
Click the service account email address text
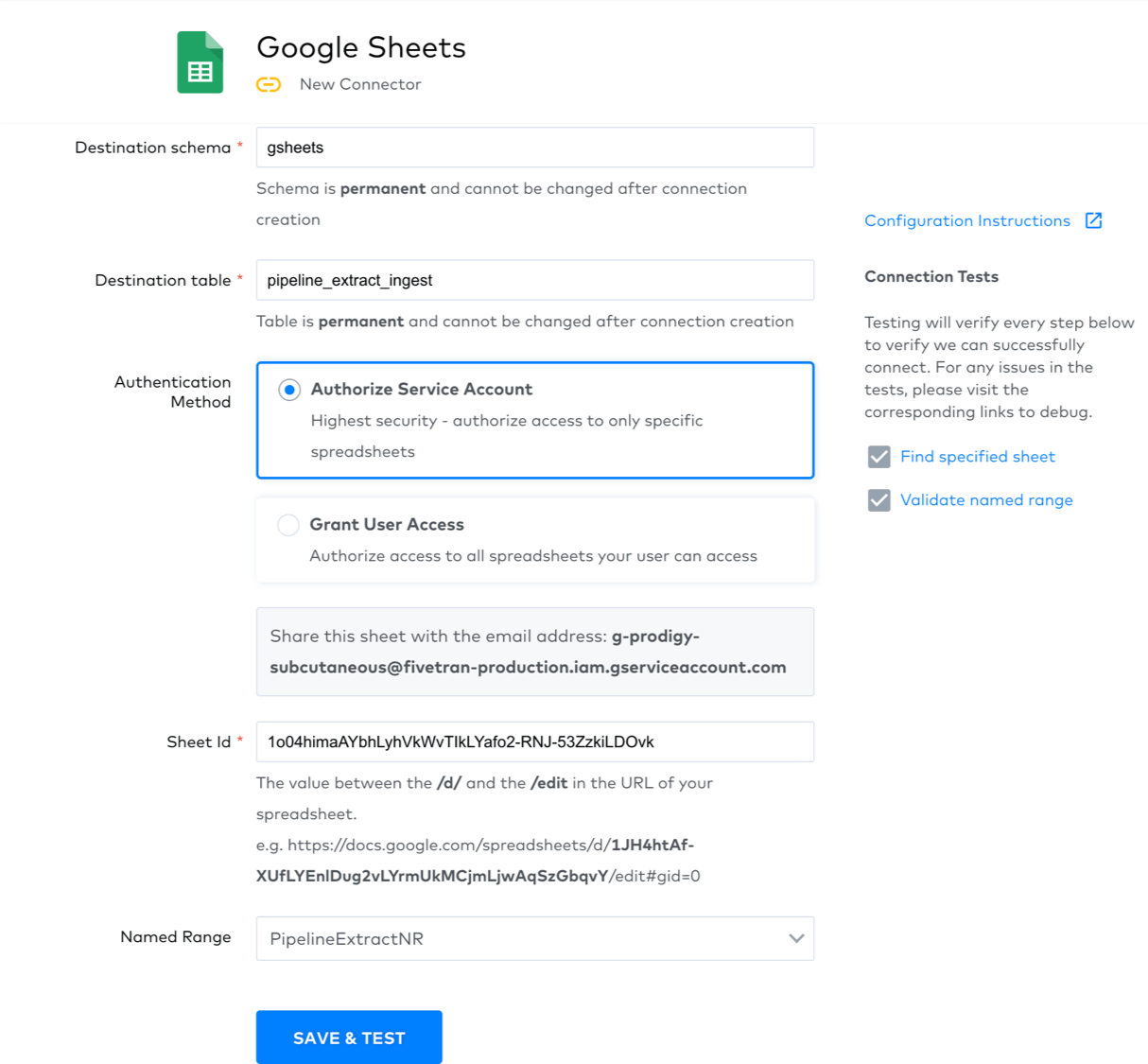(x=528, y=667)
